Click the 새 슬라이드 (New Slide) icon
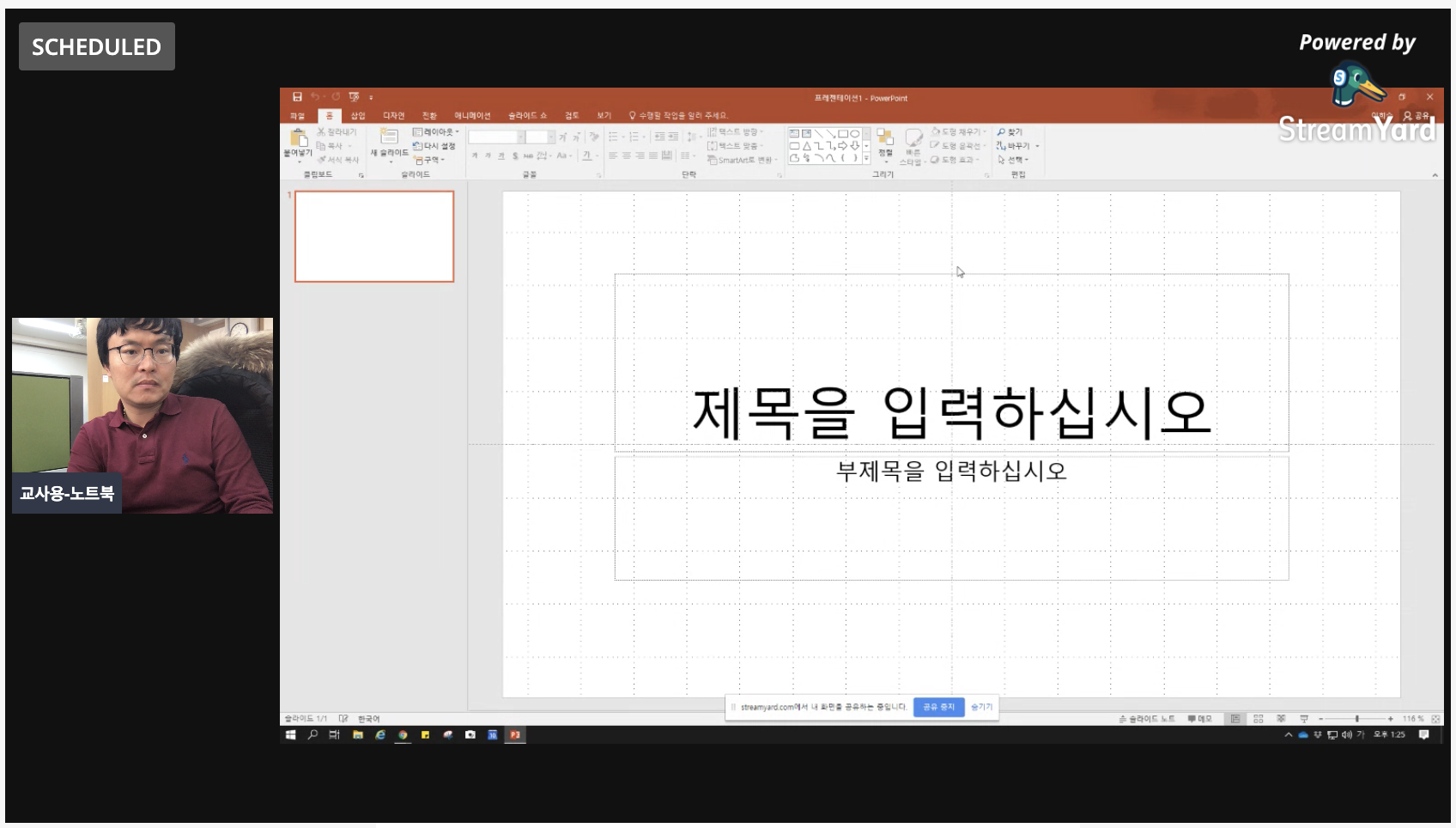The width and height of the screenshot is (1456, 828). (389, 137)
